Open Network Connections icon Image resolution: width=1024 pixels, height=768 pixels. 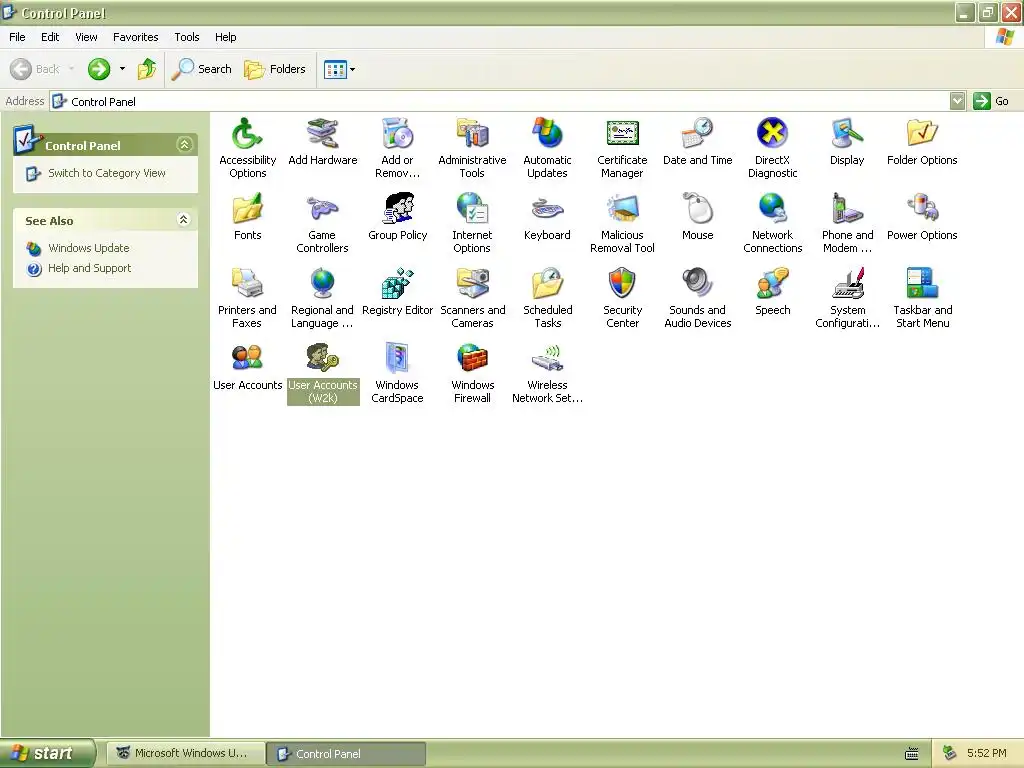[773, 209]
